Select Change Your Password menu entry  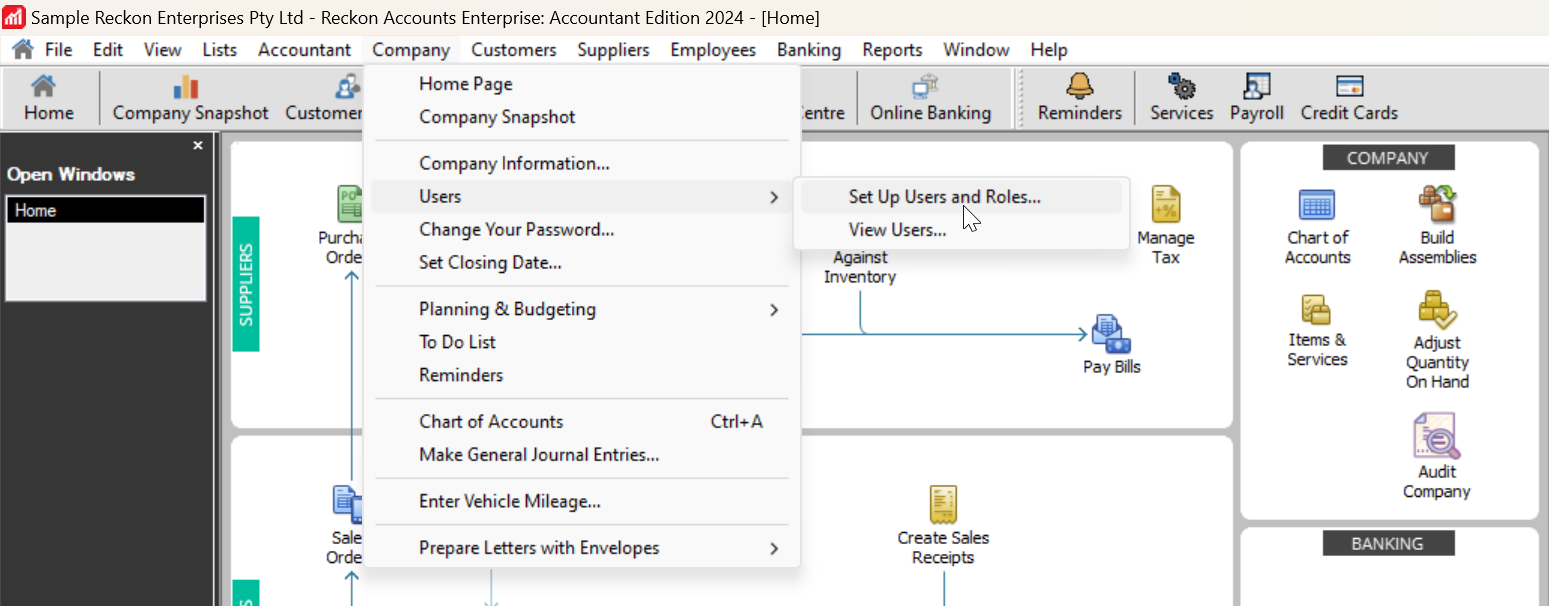coord(581,229)
